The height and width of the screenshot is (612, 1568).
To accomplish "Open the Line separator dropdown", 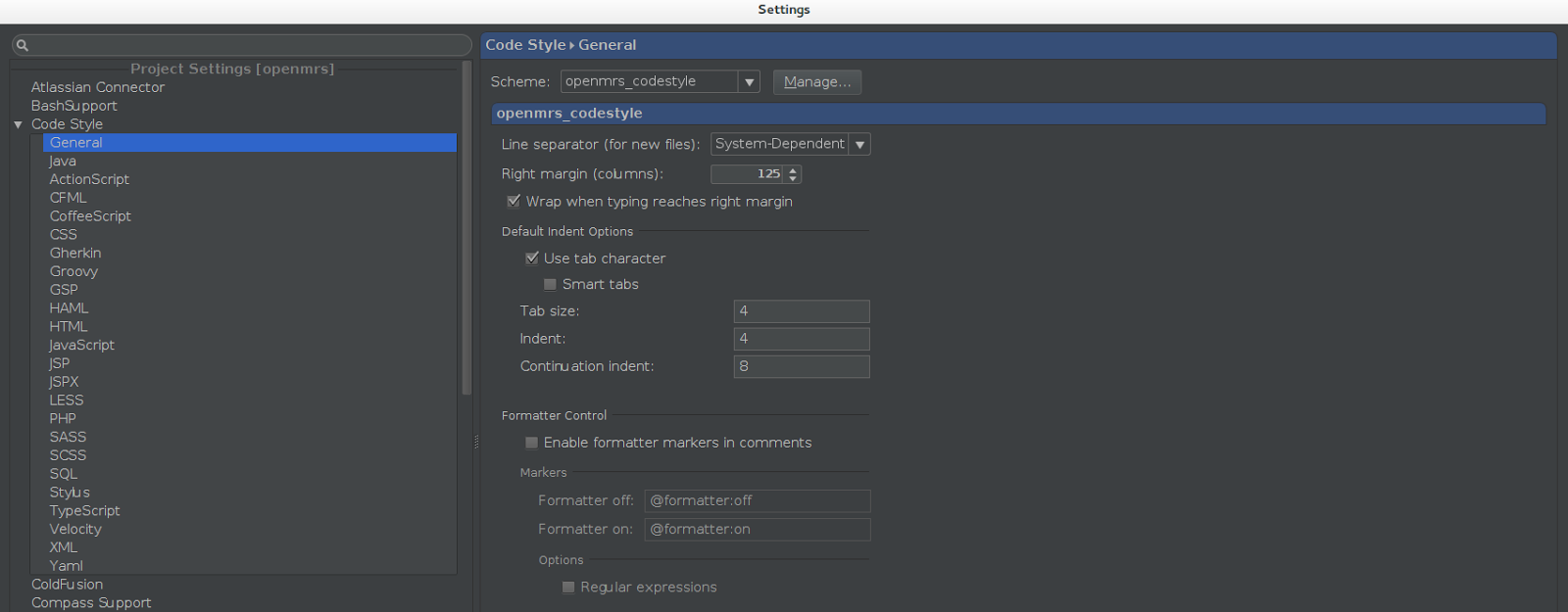I will coord(859,145).
